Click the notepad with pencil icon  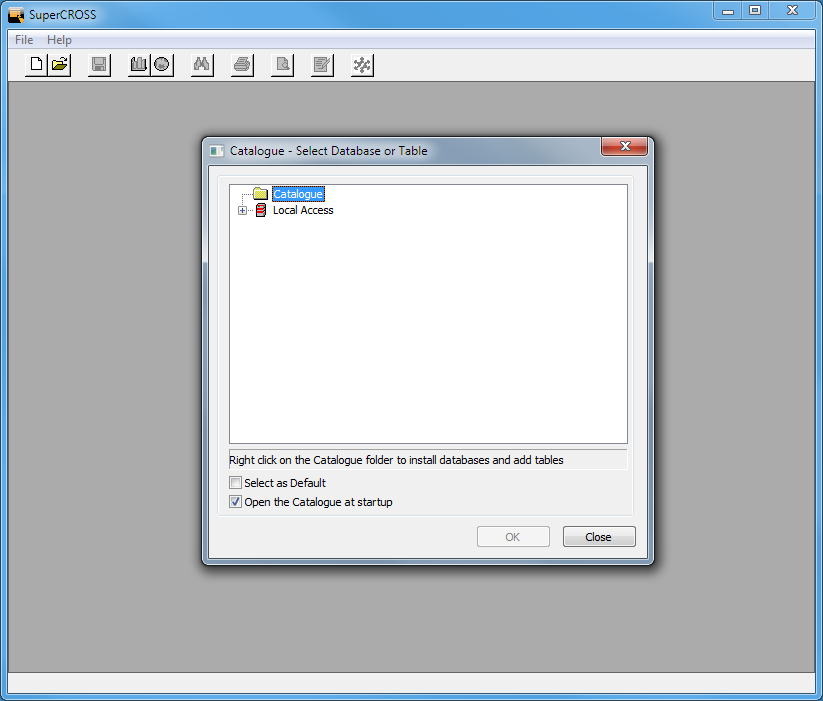click(322, 65)
